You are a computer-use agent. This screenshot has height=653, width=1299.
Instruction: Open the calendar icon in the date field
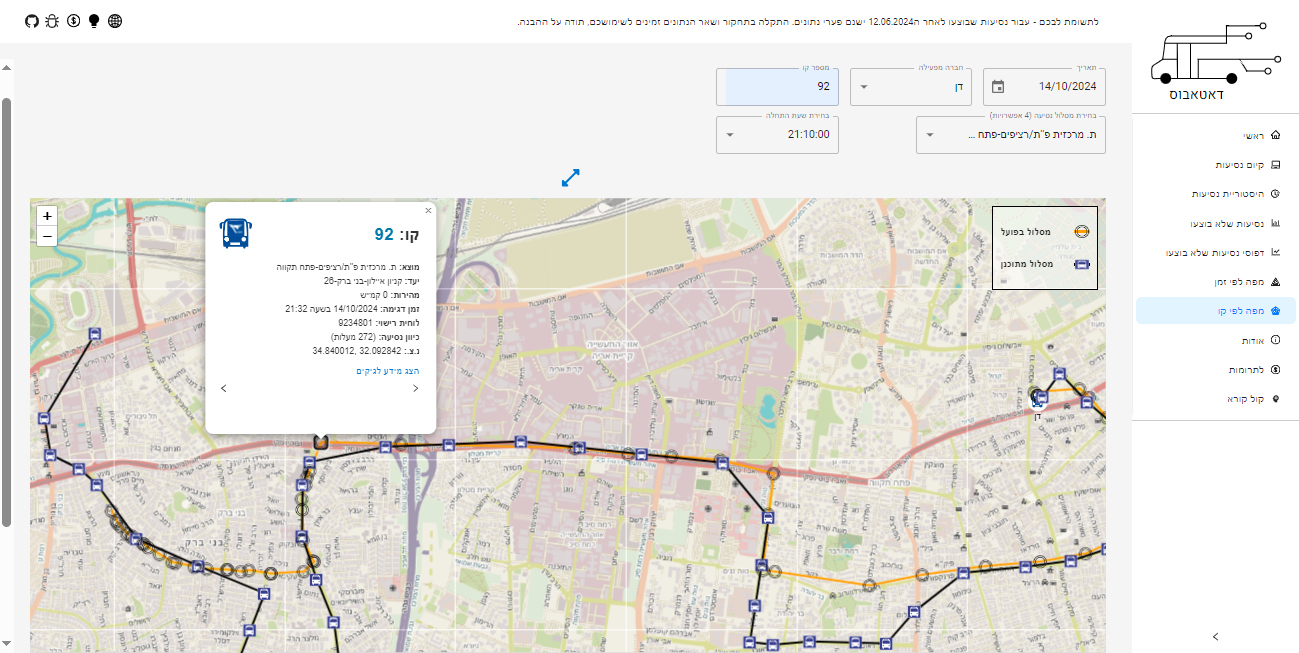pyautogui.click(x=998, y=87)
